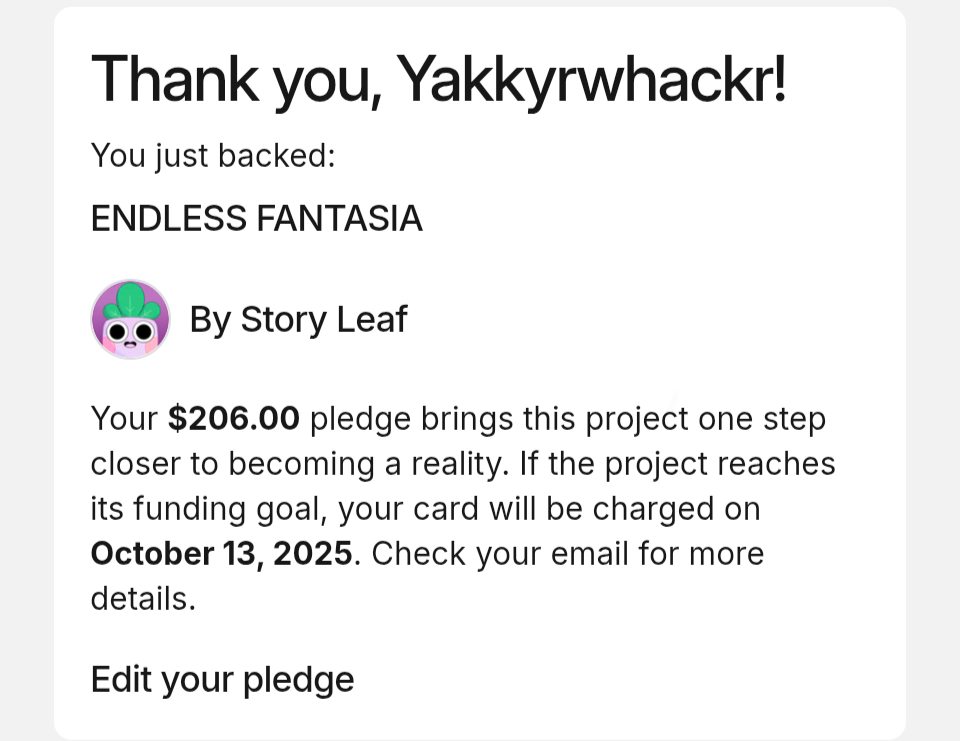Click the word FANTASIA in project name
This screenshot has height=741, width=960.
tap(340, 218)
